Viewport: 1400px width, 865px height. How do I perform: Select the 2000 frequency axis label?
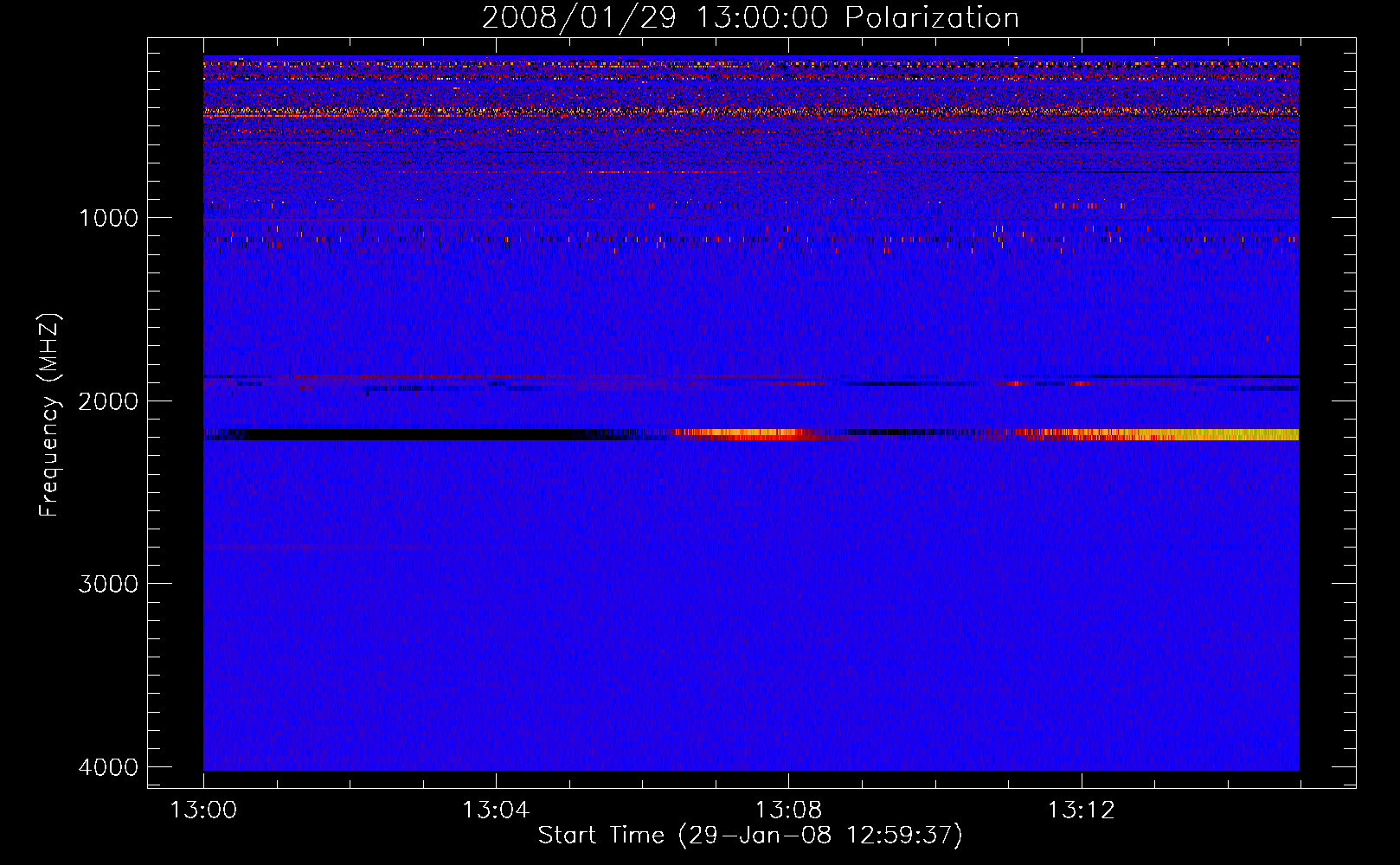point(108,400)
